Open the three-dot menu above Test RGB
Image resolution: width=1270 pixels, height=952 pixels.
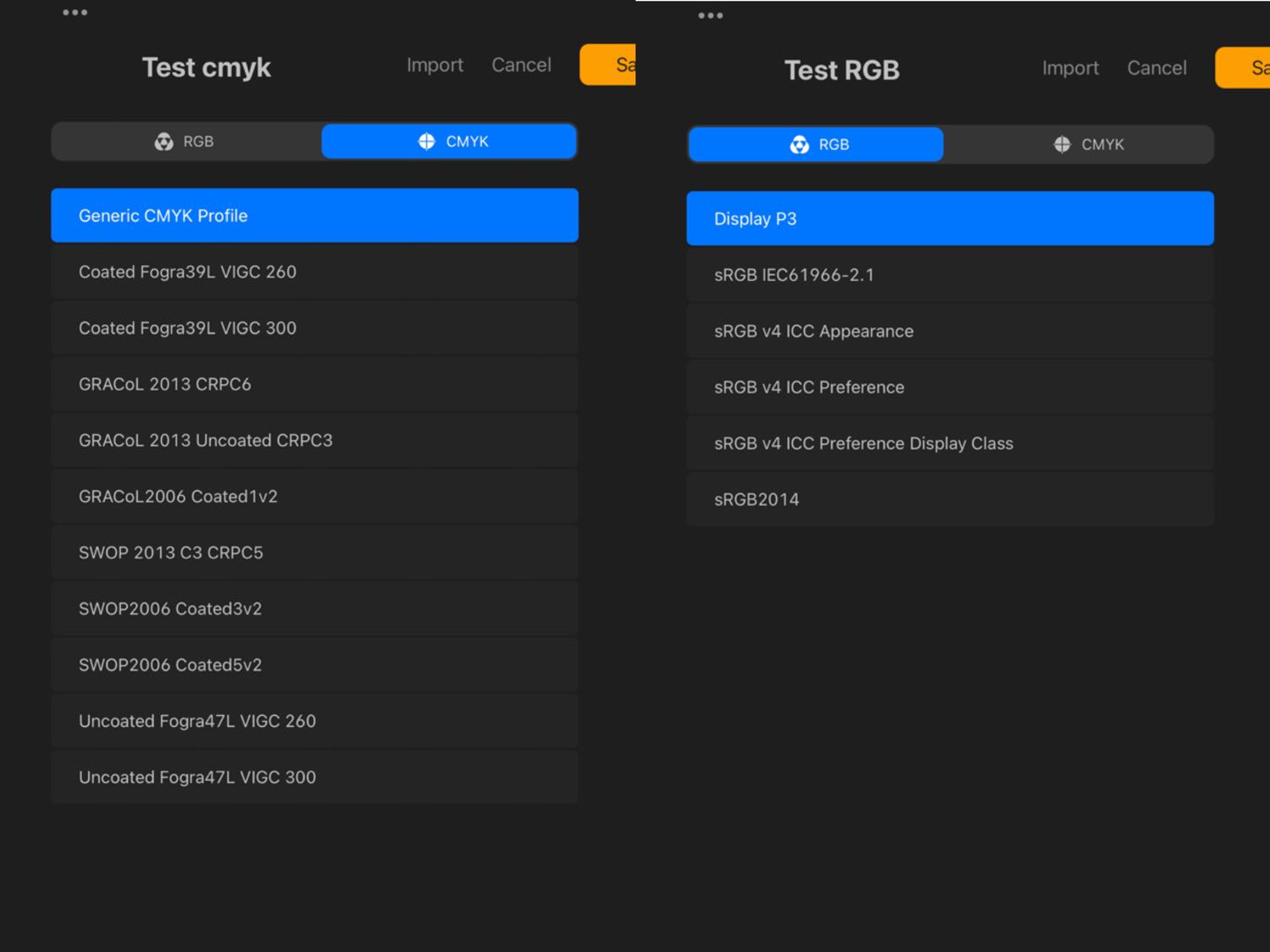point(710,15)
